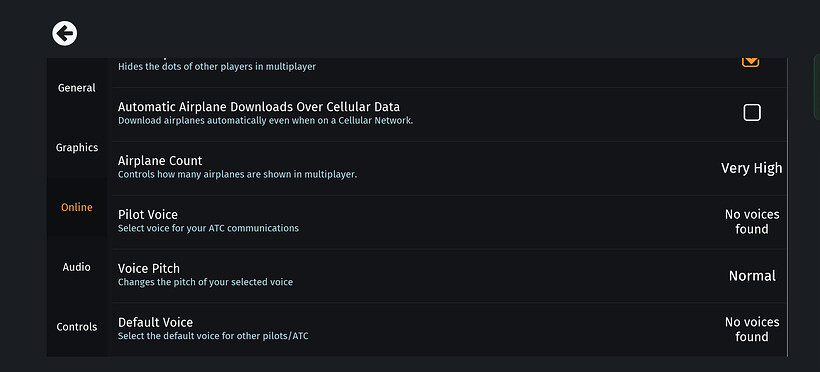The height and width of the screenshot is (372, 820).
Task: Click the 'Automatic Airplane Downloads Over Cellular Data' title
Action: coord(259,107)
